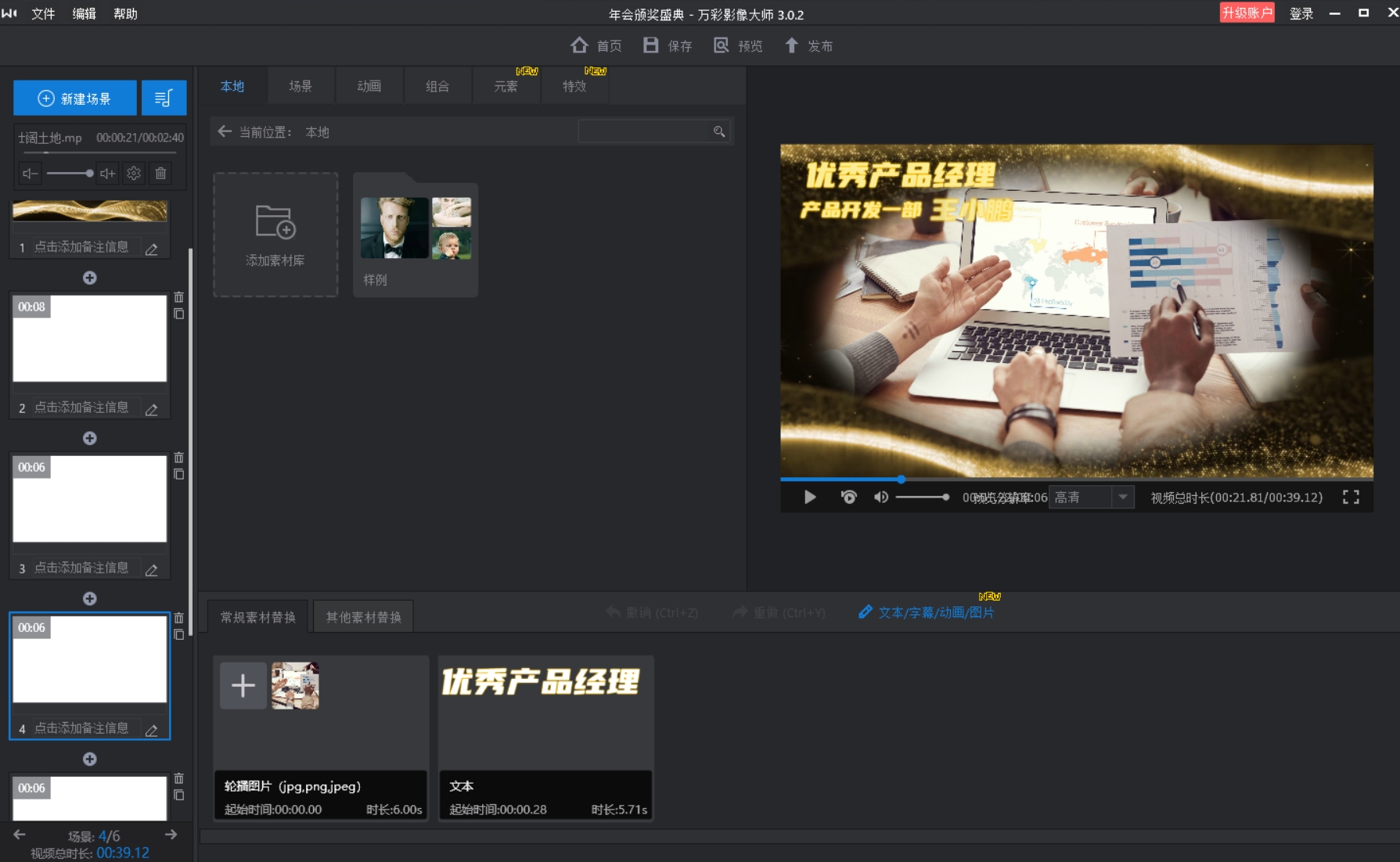
Task: Delete scene 4 with trash icon
Action: coord(179,618)
